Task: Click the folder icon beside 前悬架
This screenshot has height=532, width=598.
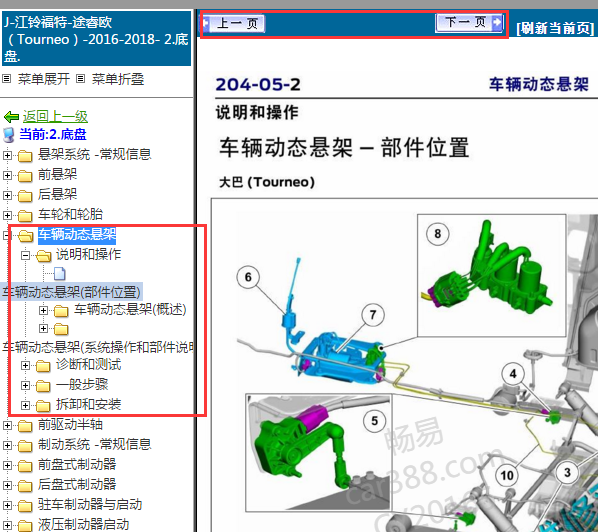Action: 25,176
